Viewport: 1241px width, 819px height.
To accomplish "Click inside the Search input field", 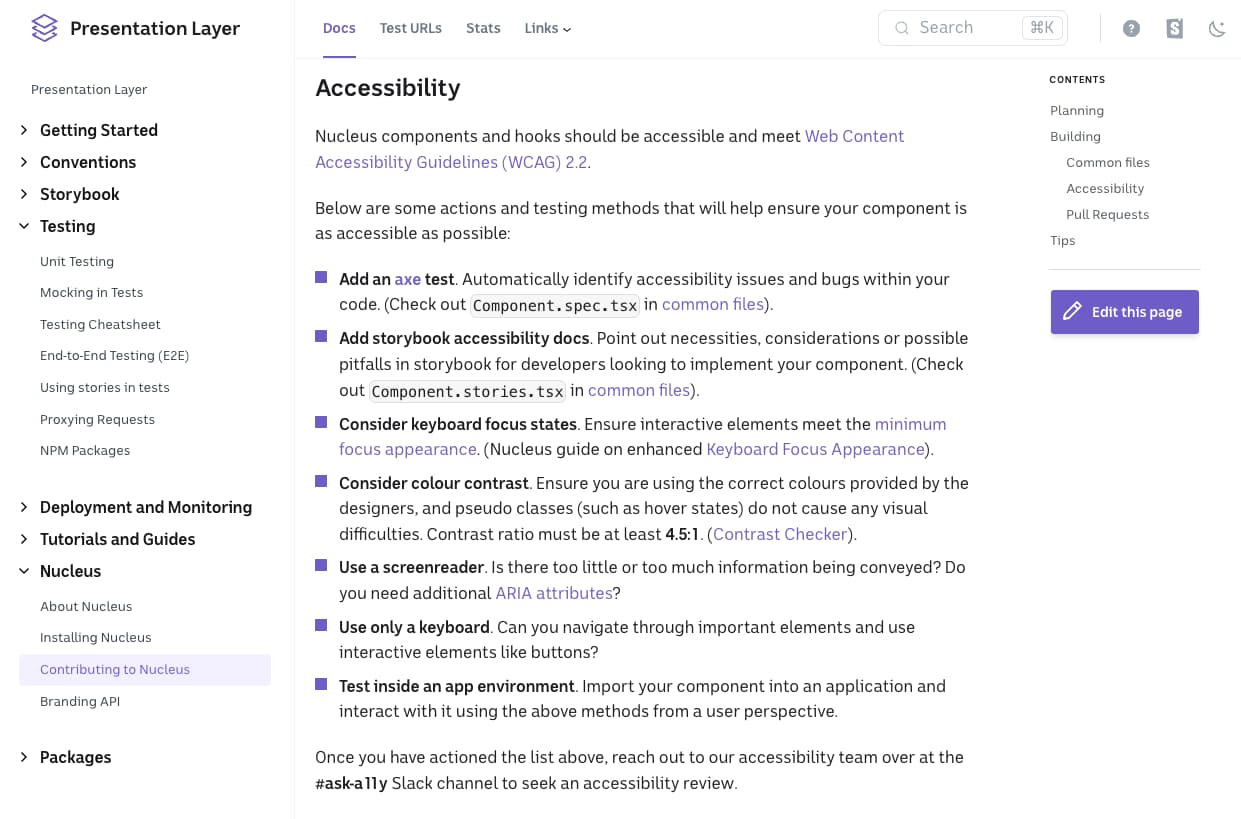I will pos(960,27).
